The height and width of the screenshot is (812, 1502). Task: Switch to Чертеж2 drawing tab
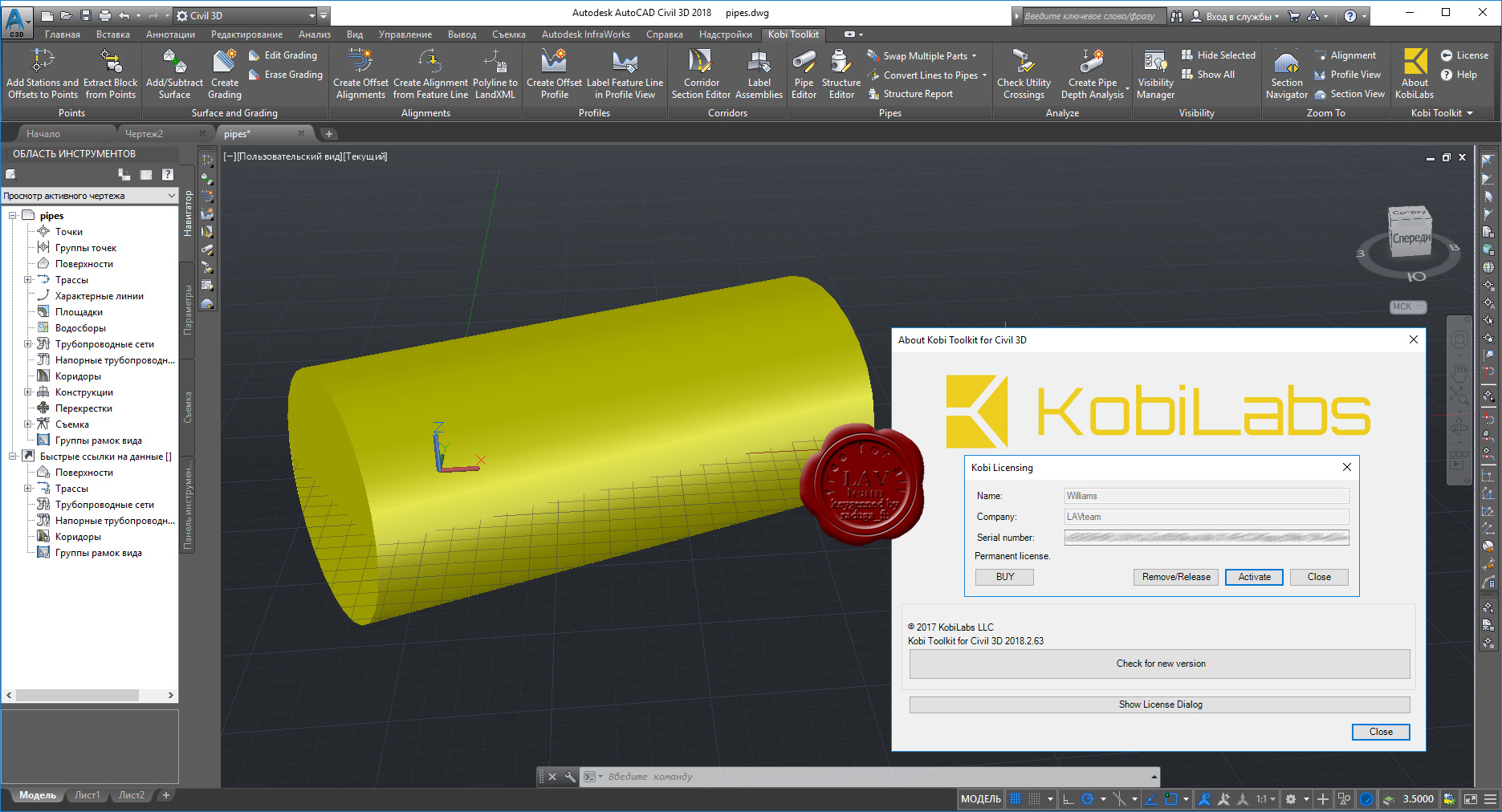145,134
